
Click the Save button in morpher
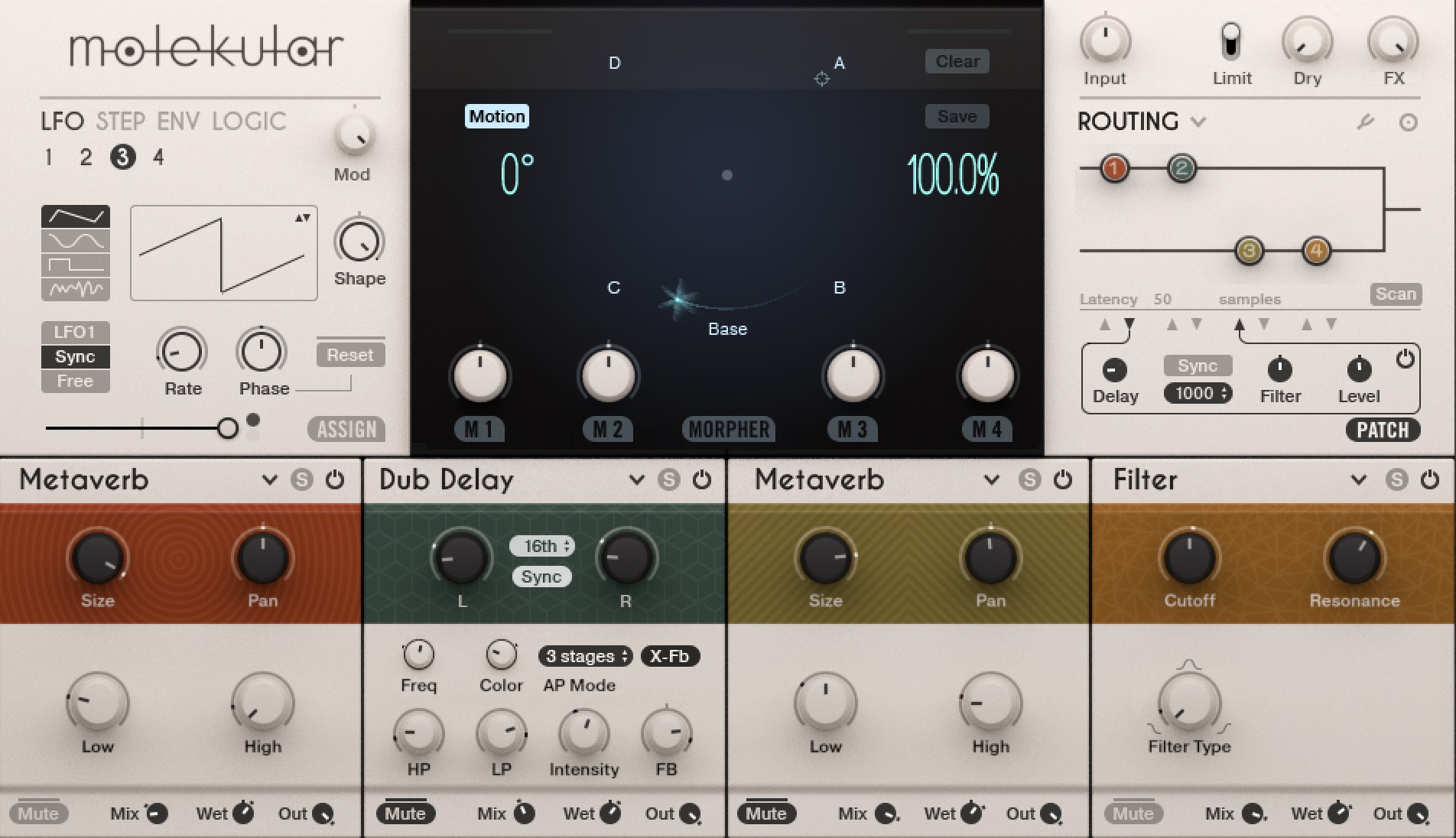click(x=957, y=116)
